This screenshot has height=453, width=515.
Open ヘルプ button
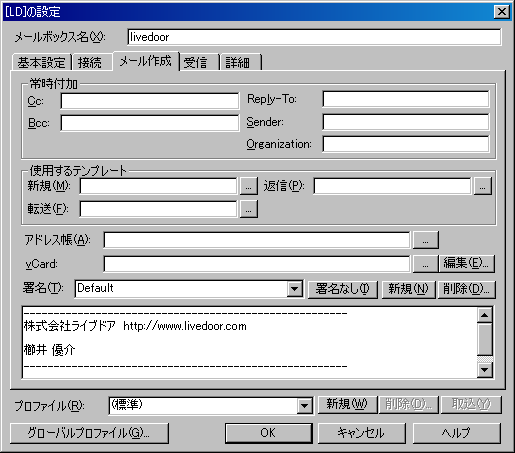[x=457, y=433]
